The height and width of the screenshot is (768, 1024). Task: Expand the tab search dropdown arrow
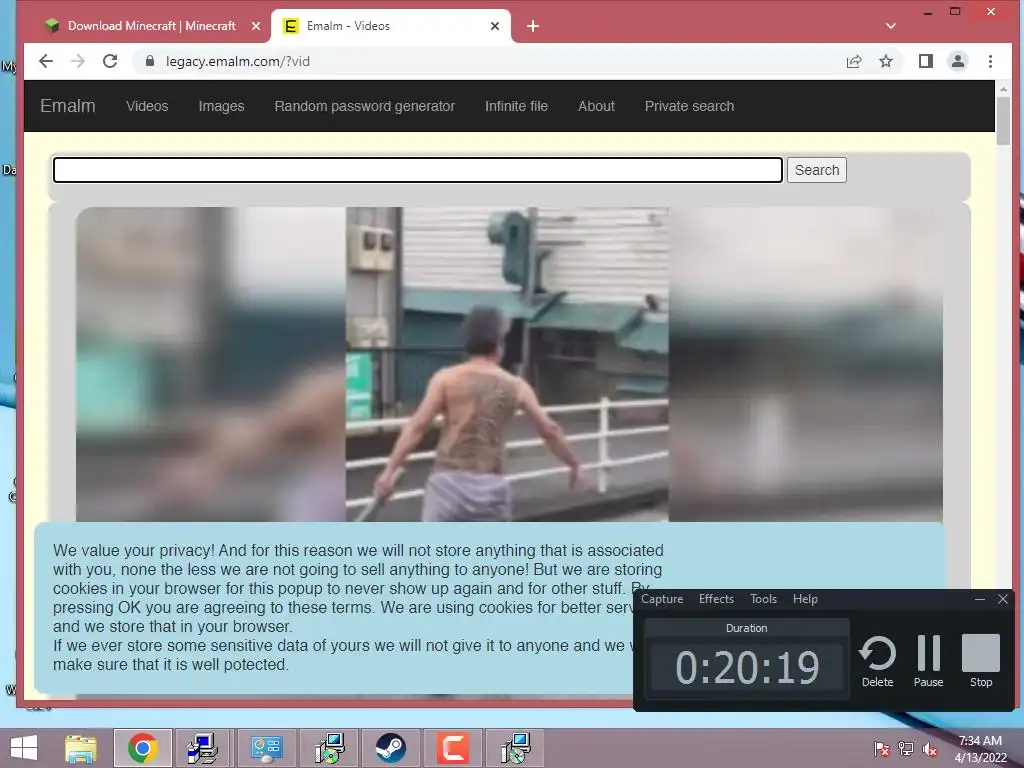click(x=891, y=26)
